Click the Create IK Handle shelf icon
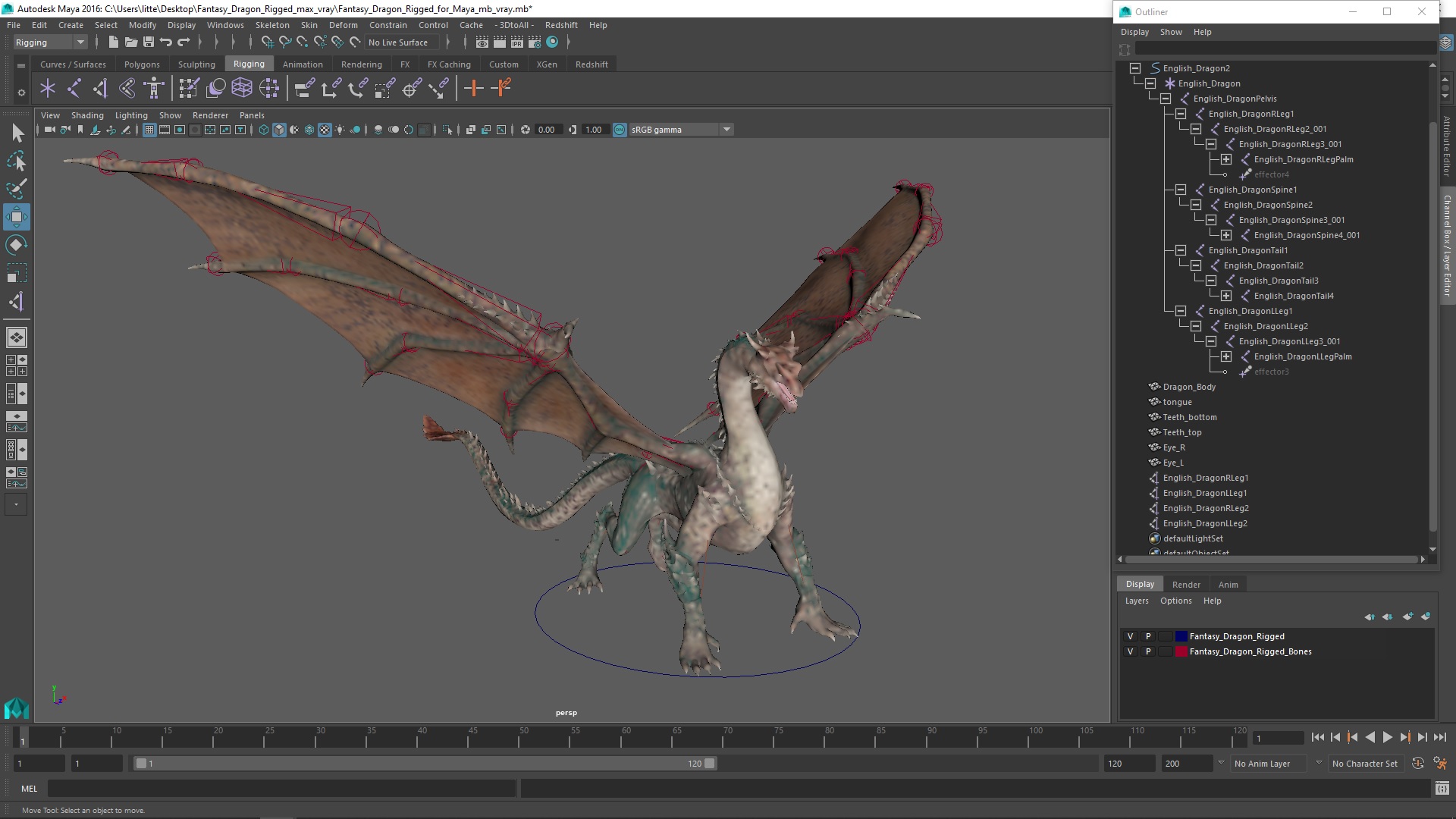The width and height of the screenshot is (1456, 819). (x=101, y=89)
